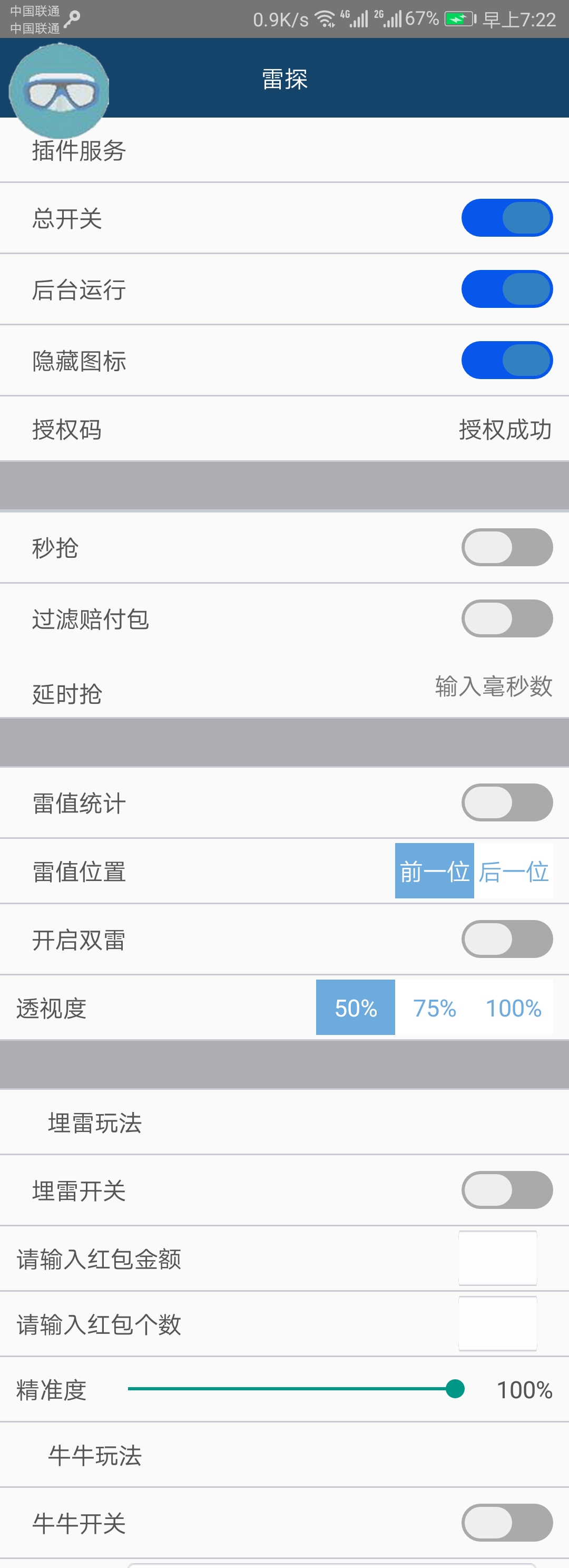Focus the 输入毫秒数 delay field
The height and width of the screenshot is (1568, 569).
click(494, 686)
